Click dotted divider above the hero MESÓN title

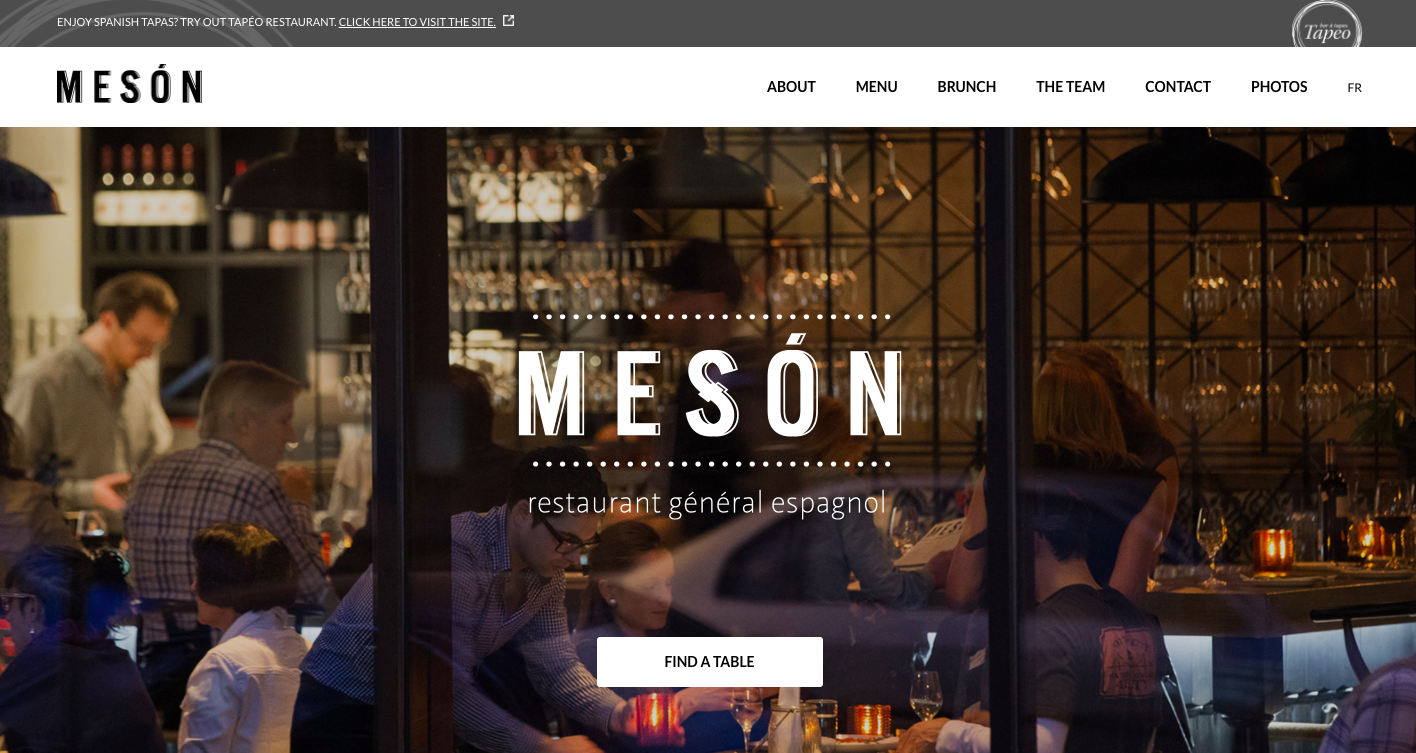[x=711, y=316]
